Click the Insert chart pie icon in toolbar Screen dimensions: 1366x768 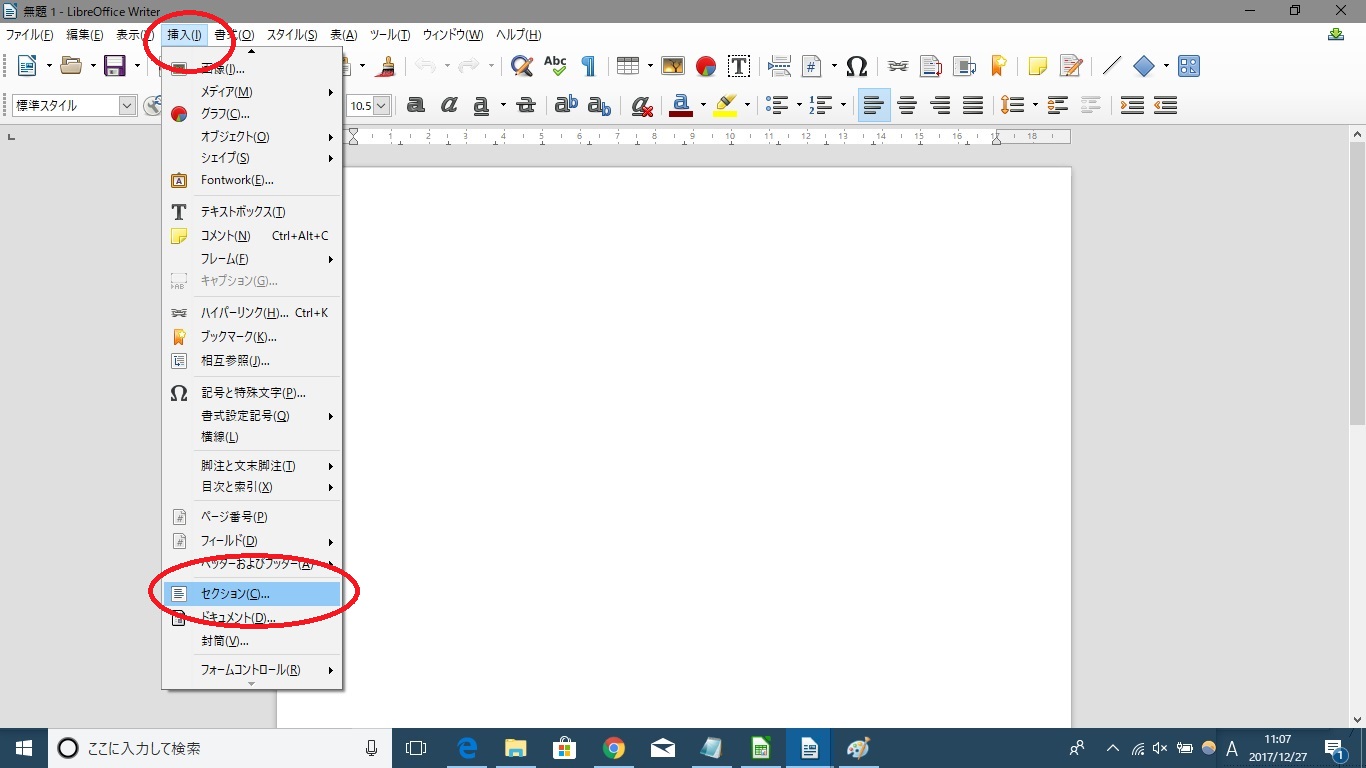(x=706, y=66)
